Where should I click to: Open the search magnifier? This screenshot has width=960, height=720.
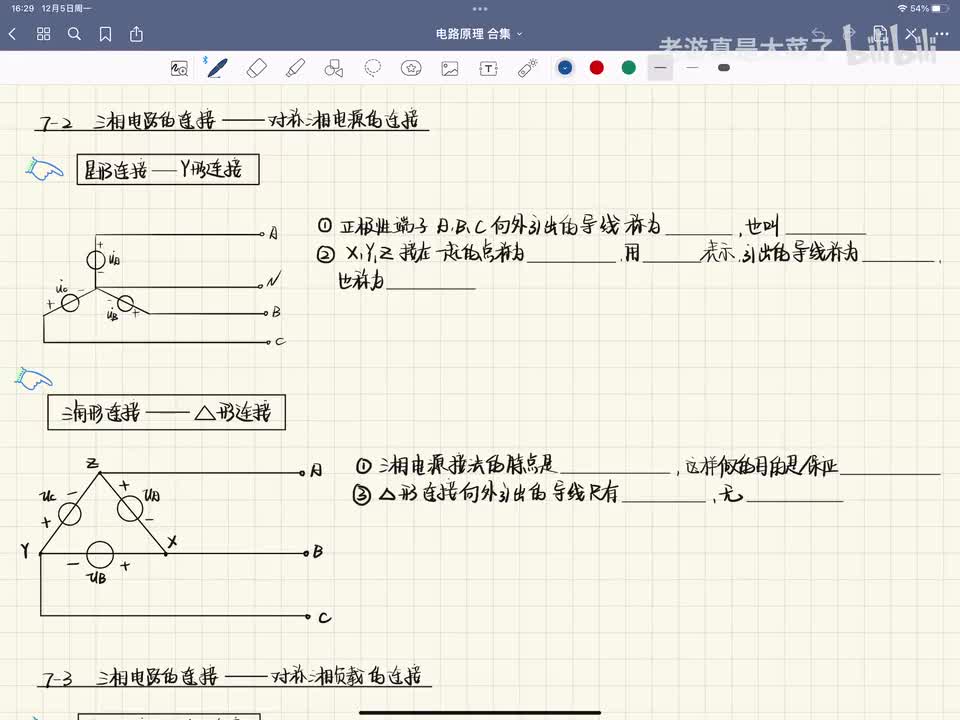pos(74,34)
